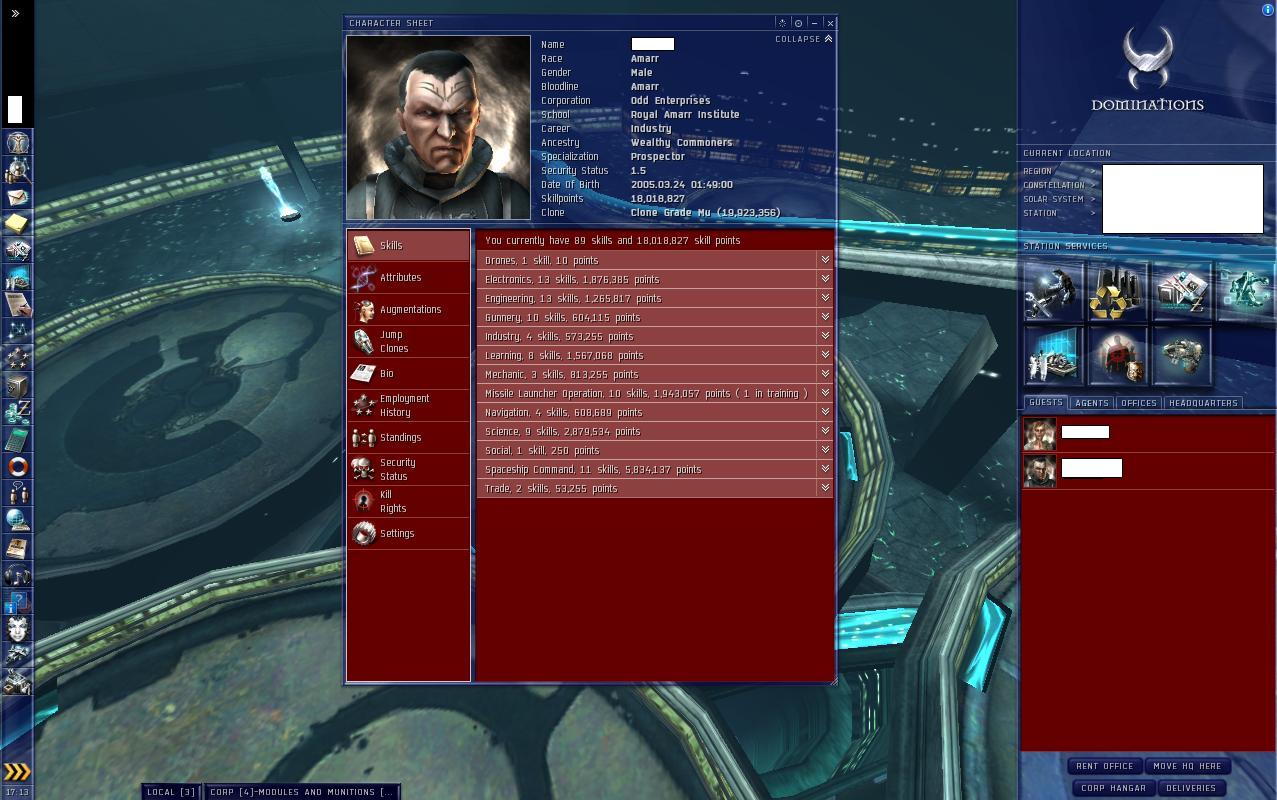Open the journal paper-and-pen icon

[x=17, y=304]
